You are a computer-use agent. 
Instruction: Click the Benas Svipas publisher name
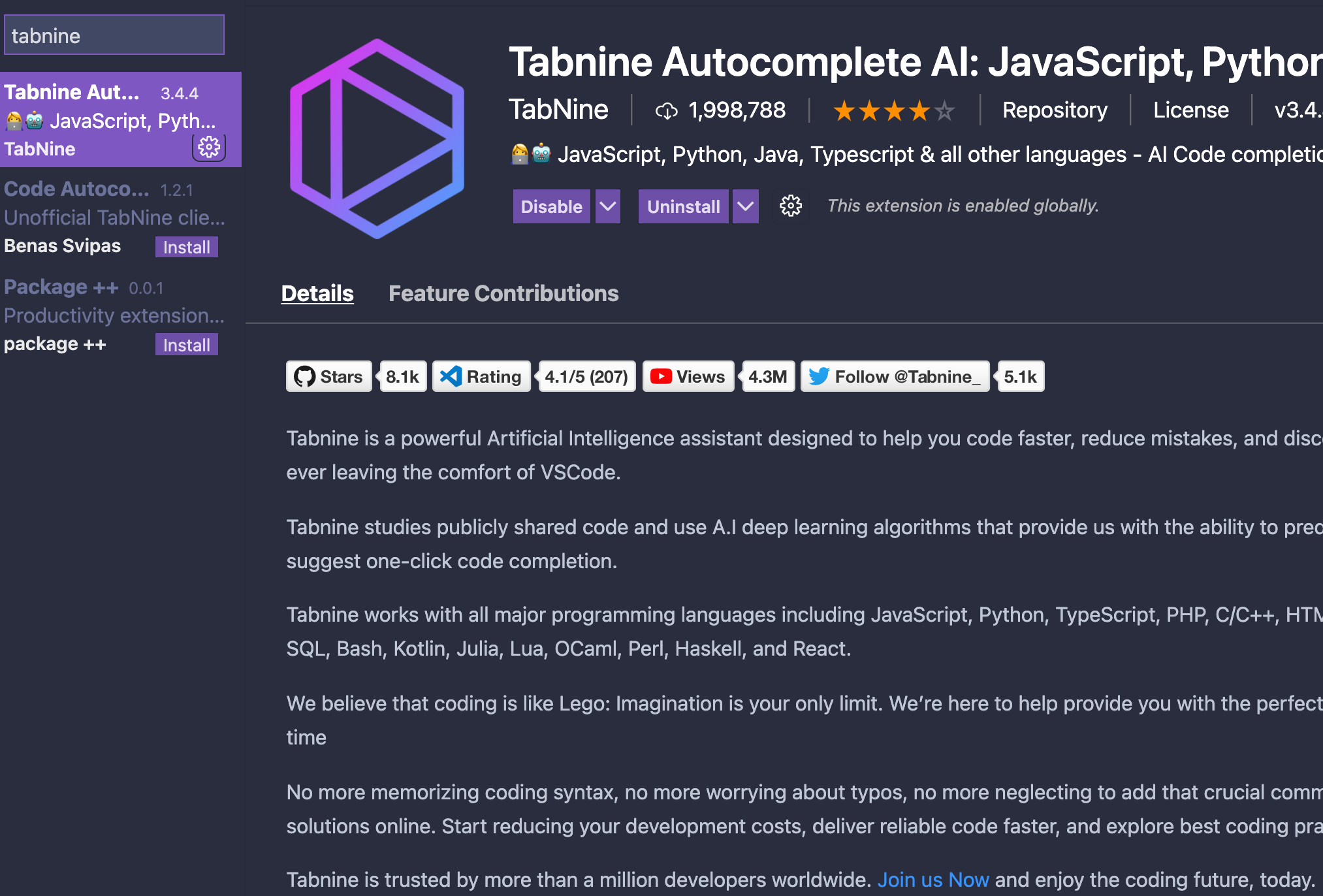click(63, 246)
